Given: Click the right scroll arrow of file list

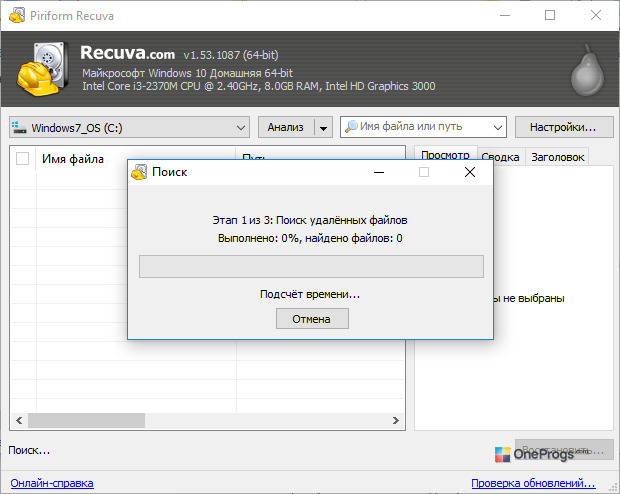Looking at the screenshot, I should tap(395, 420).
